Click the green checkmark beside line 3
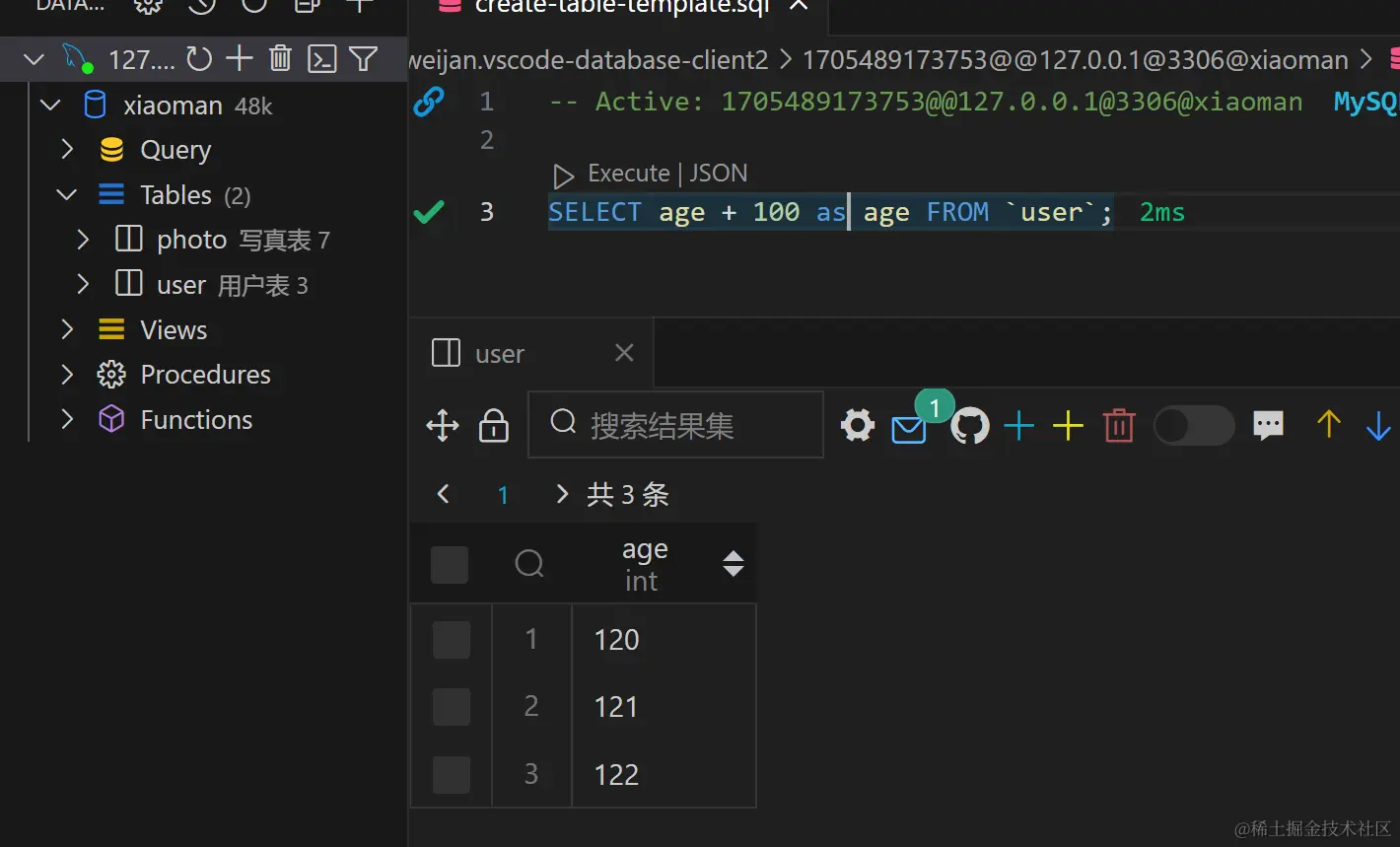1400x847 pixels. click(x=429, y=211)
